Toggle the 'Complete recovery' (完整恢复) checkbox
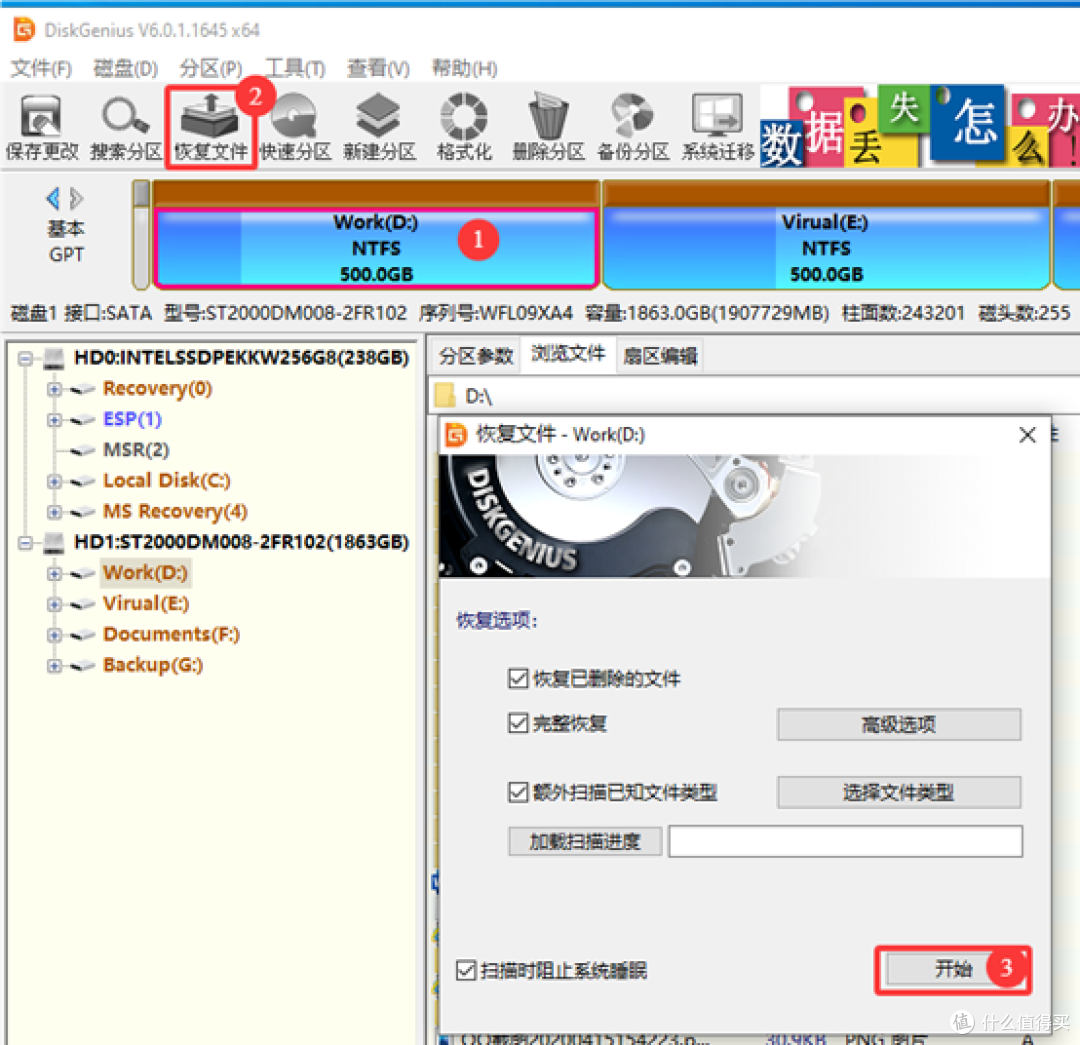 (x=518, y=723)
